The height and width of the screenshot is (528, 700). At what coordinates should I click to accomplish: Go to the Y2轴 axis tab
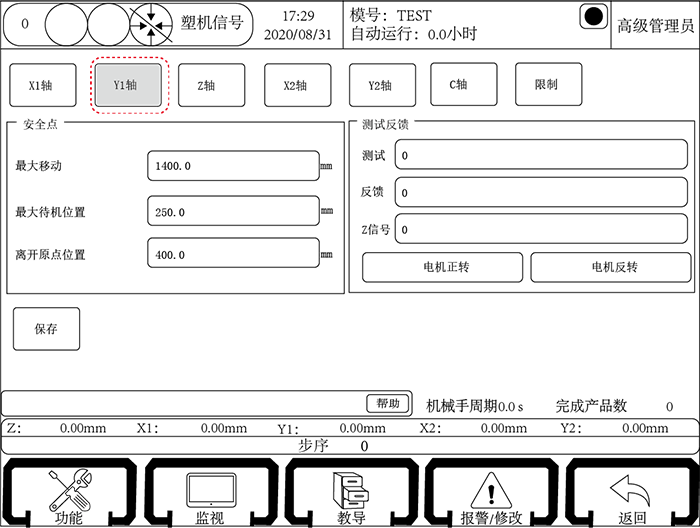click(x=381, y=85)
